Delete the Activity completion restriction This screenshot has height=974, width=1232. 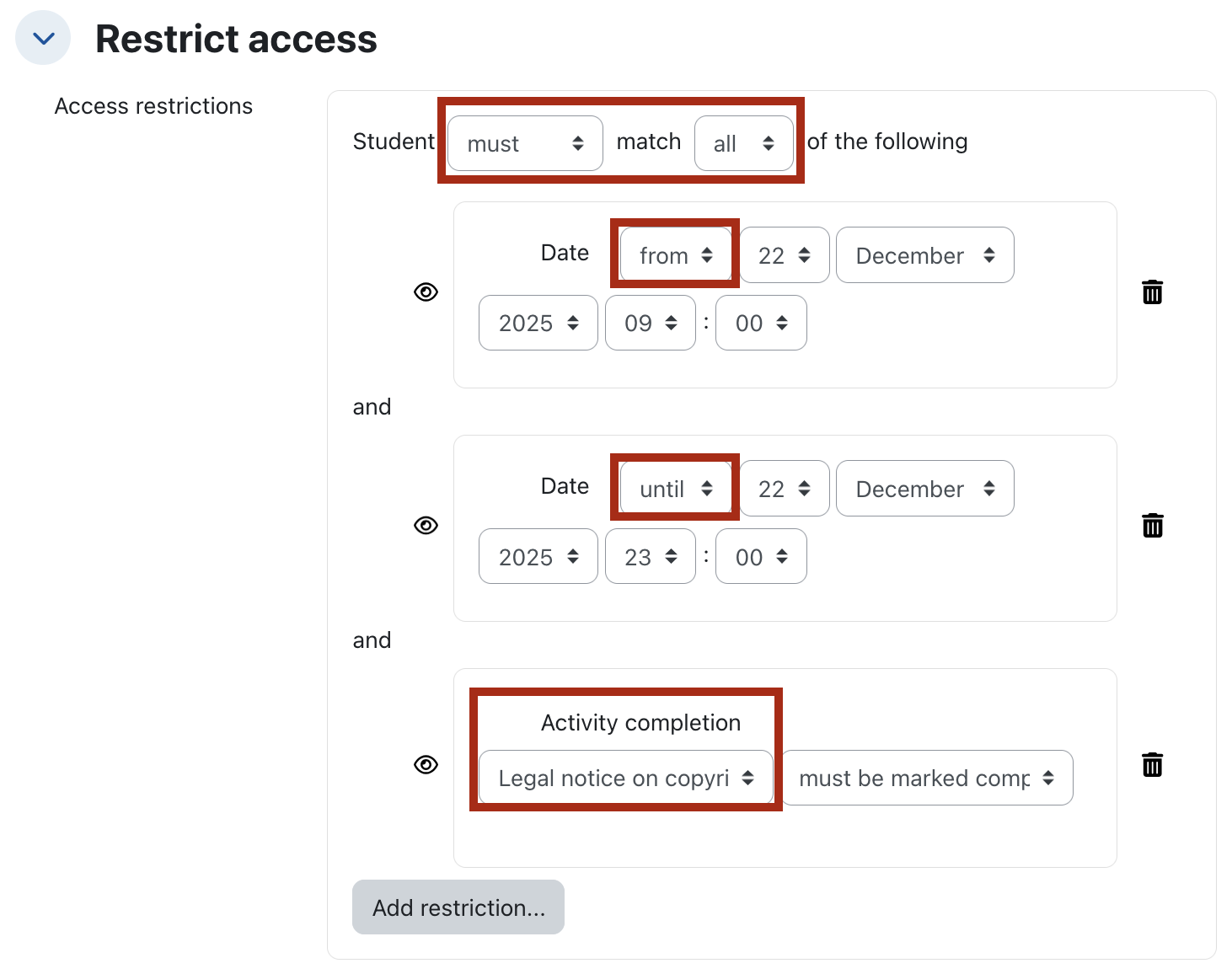coord(1152,765)
